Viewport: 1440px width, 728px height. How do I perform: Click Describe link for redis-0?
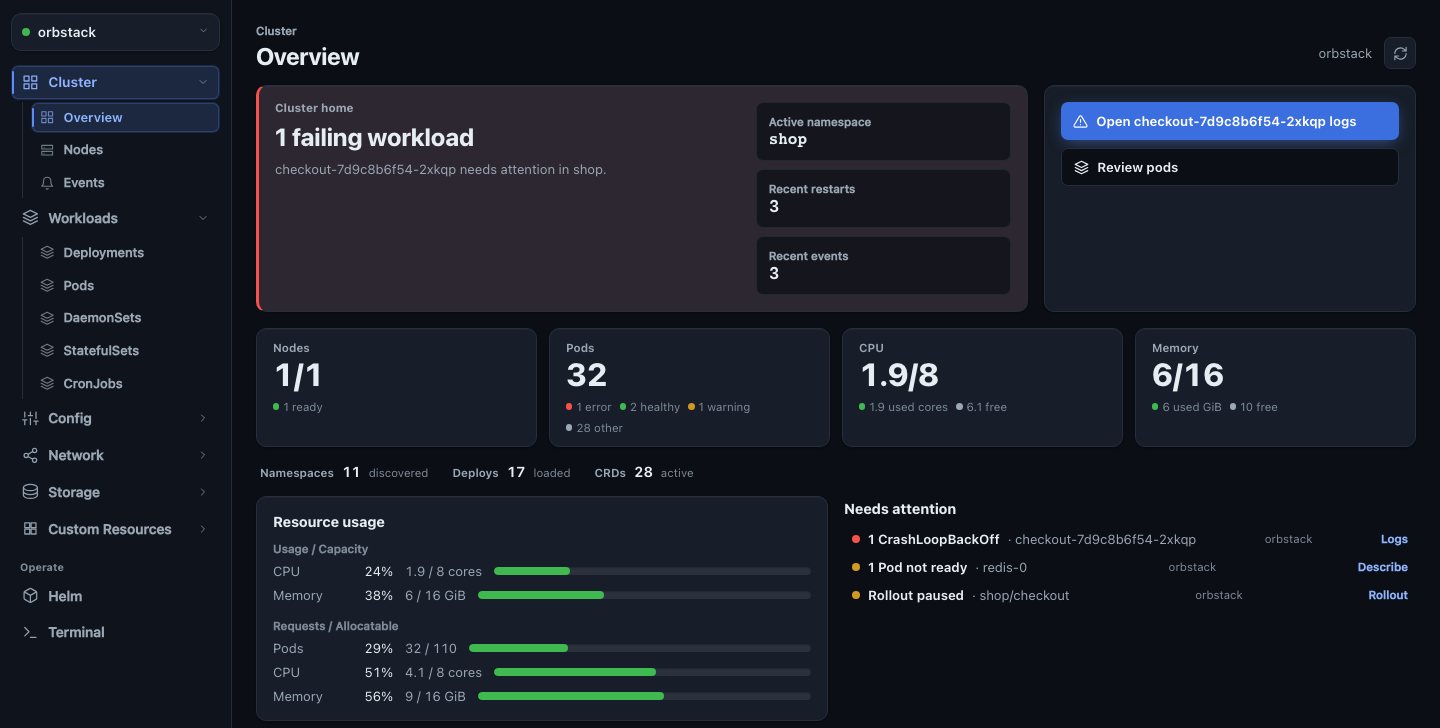[1382, 567]
